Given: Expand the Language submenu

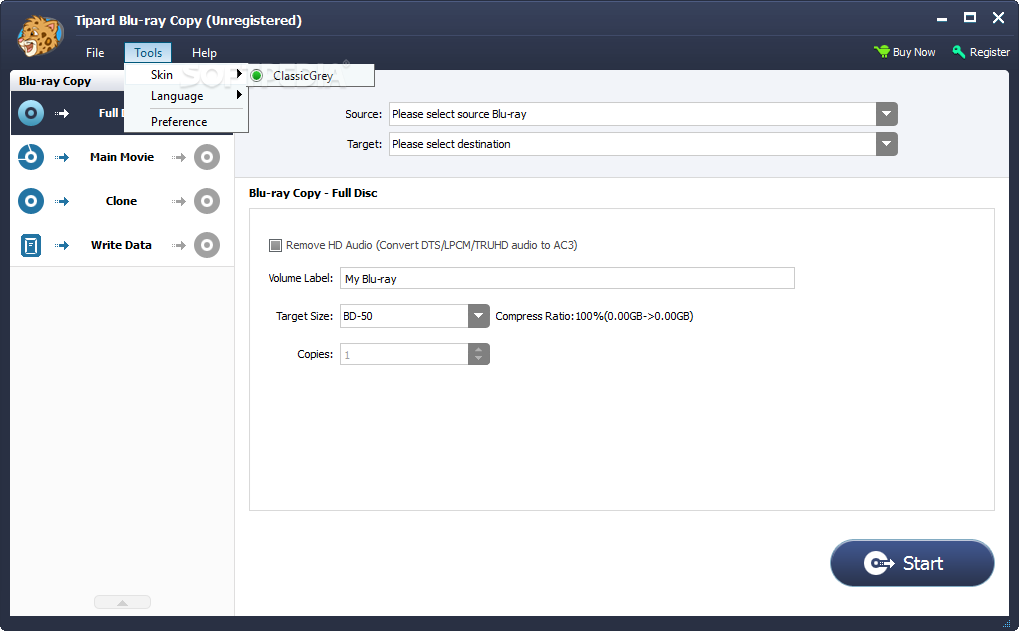Looking at the screenshot, I should pyautogui.click(x=184, y=96).
